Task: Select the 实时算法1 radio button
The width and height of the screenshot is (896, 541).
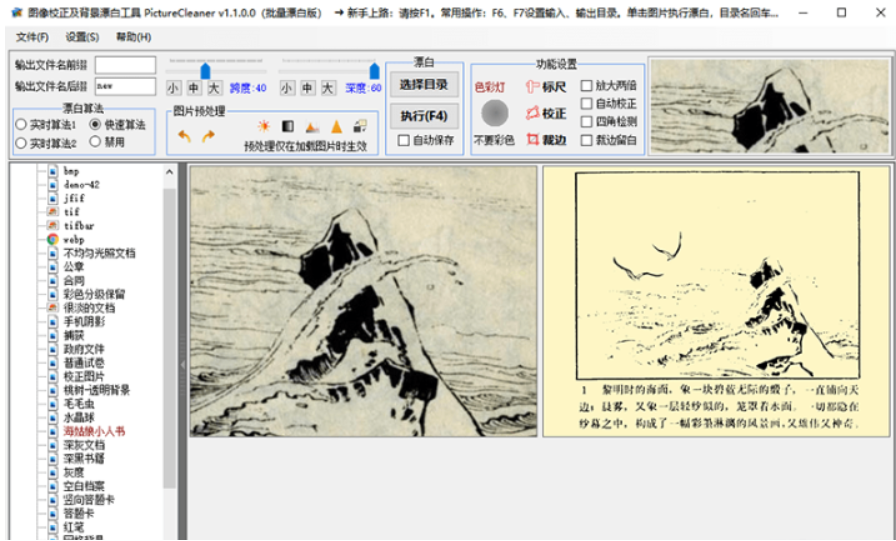Action: [x=21, y=124]
